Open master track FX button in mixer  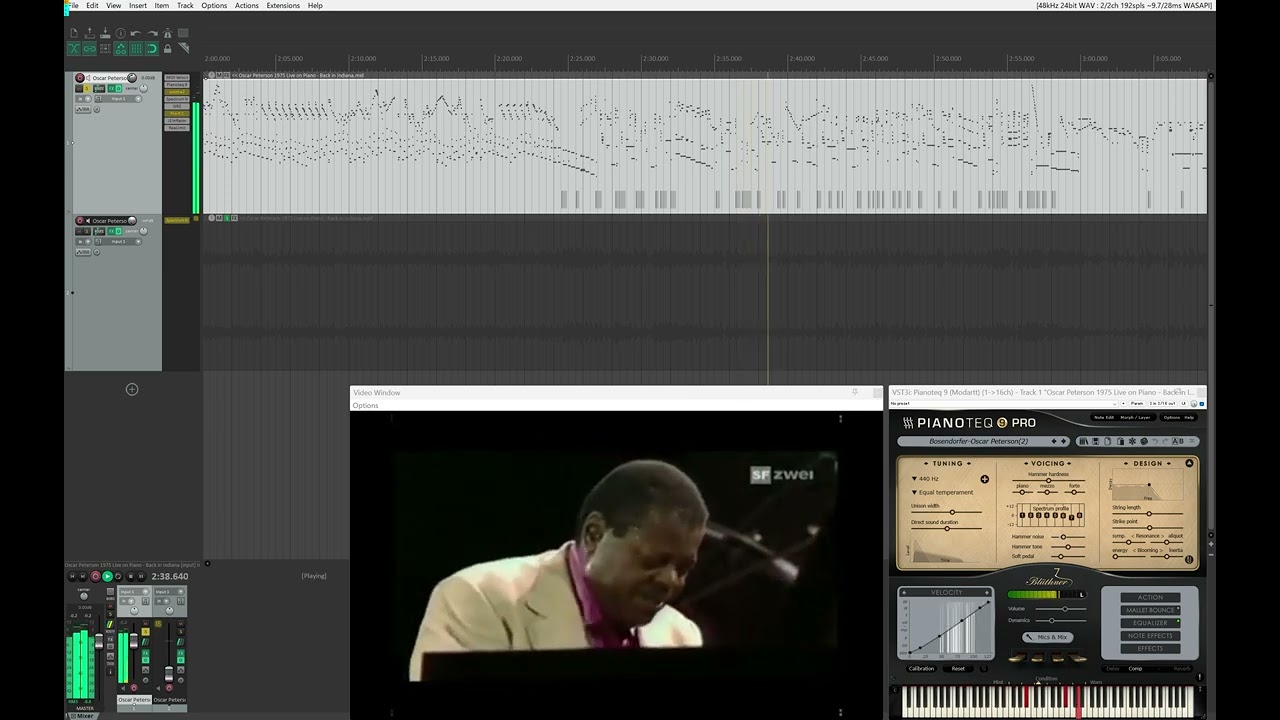click(110, 639)
